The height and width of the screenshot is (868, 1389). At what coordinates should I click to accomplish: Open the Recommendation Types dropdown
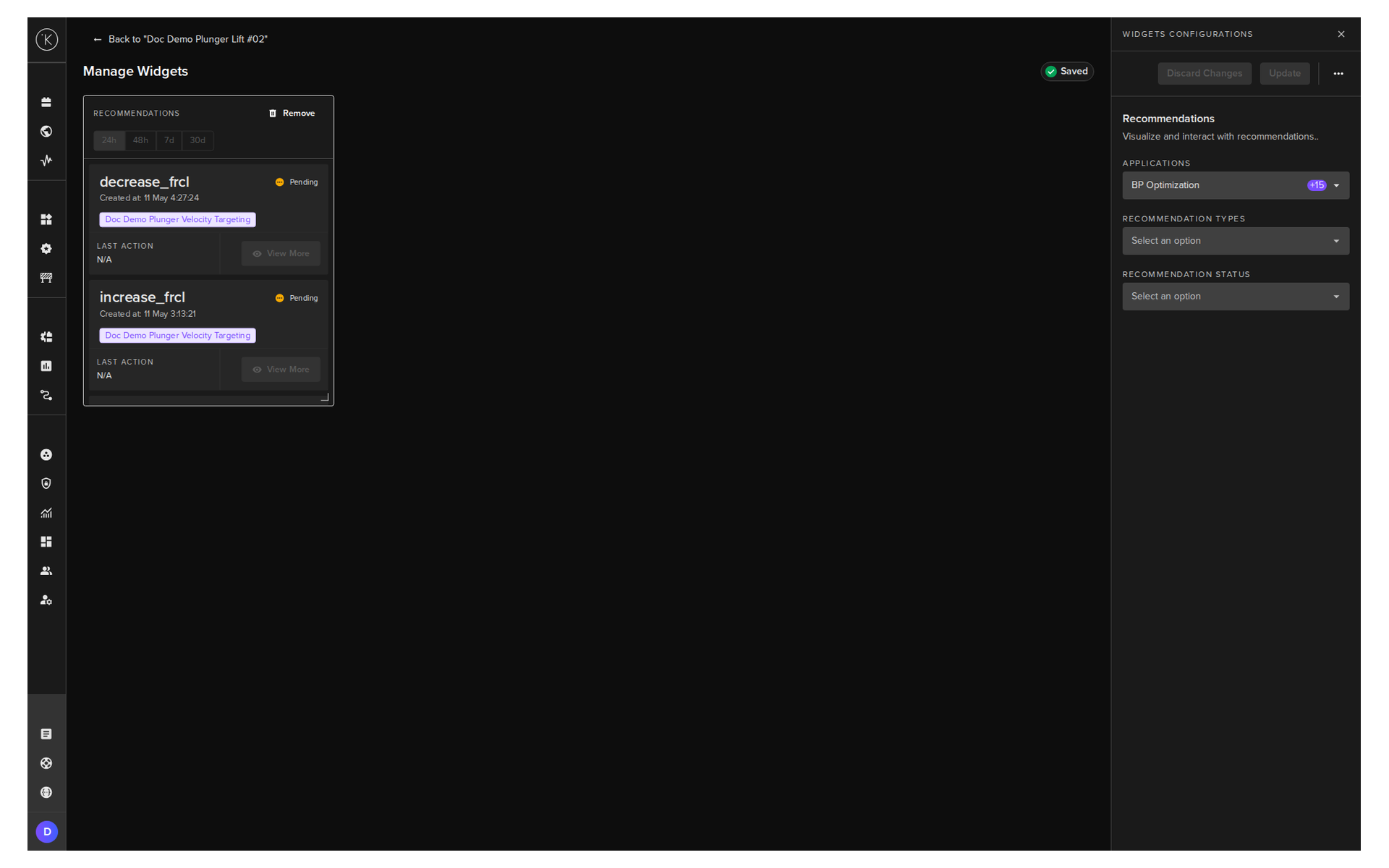click(x=1236, y=241)
